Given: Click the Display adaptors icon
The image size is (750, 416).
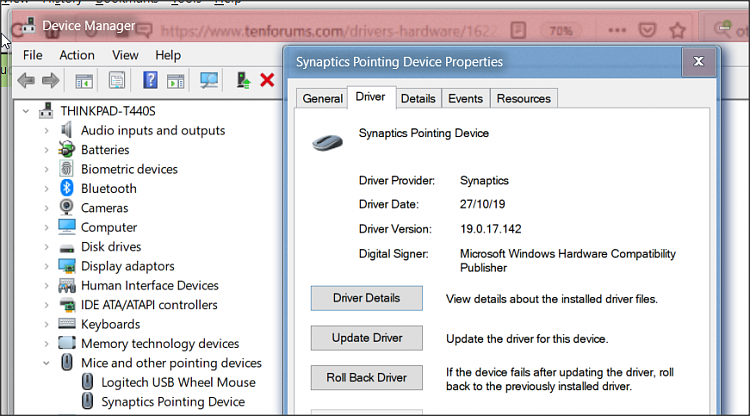Looking at the screenshot, I should click(x=66, y=266).
